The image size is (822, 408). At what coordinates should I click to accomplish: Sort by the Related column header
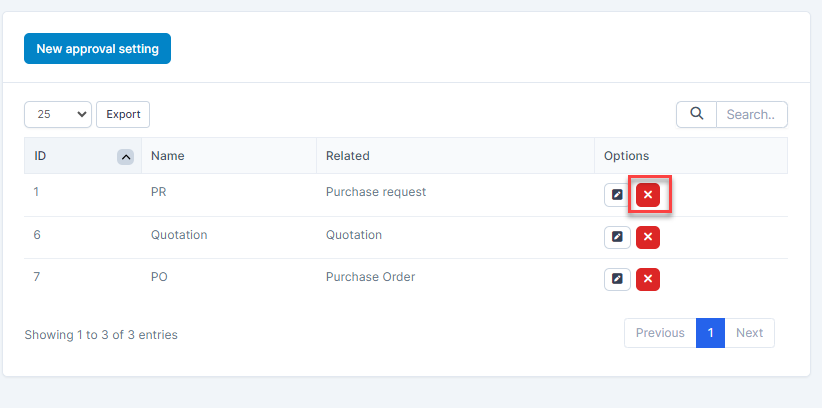tap(348, 156)
